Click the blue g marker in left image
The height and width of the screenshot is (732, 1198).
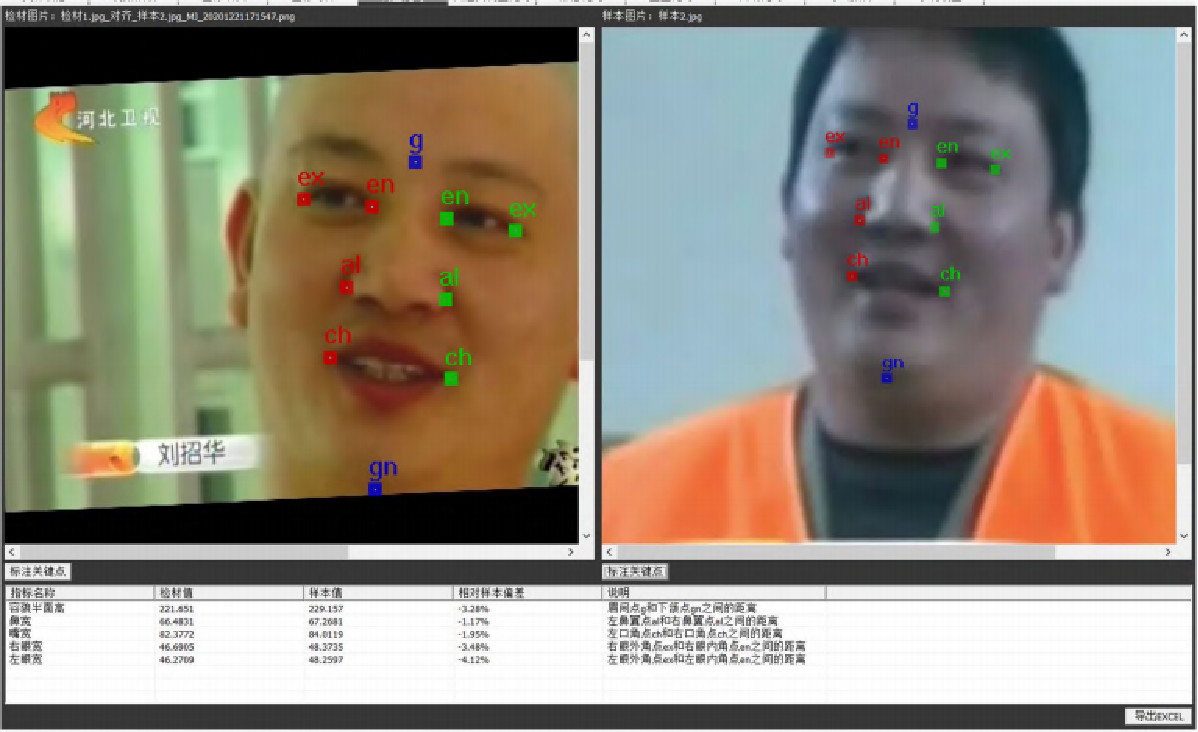[x=415, y=162]
